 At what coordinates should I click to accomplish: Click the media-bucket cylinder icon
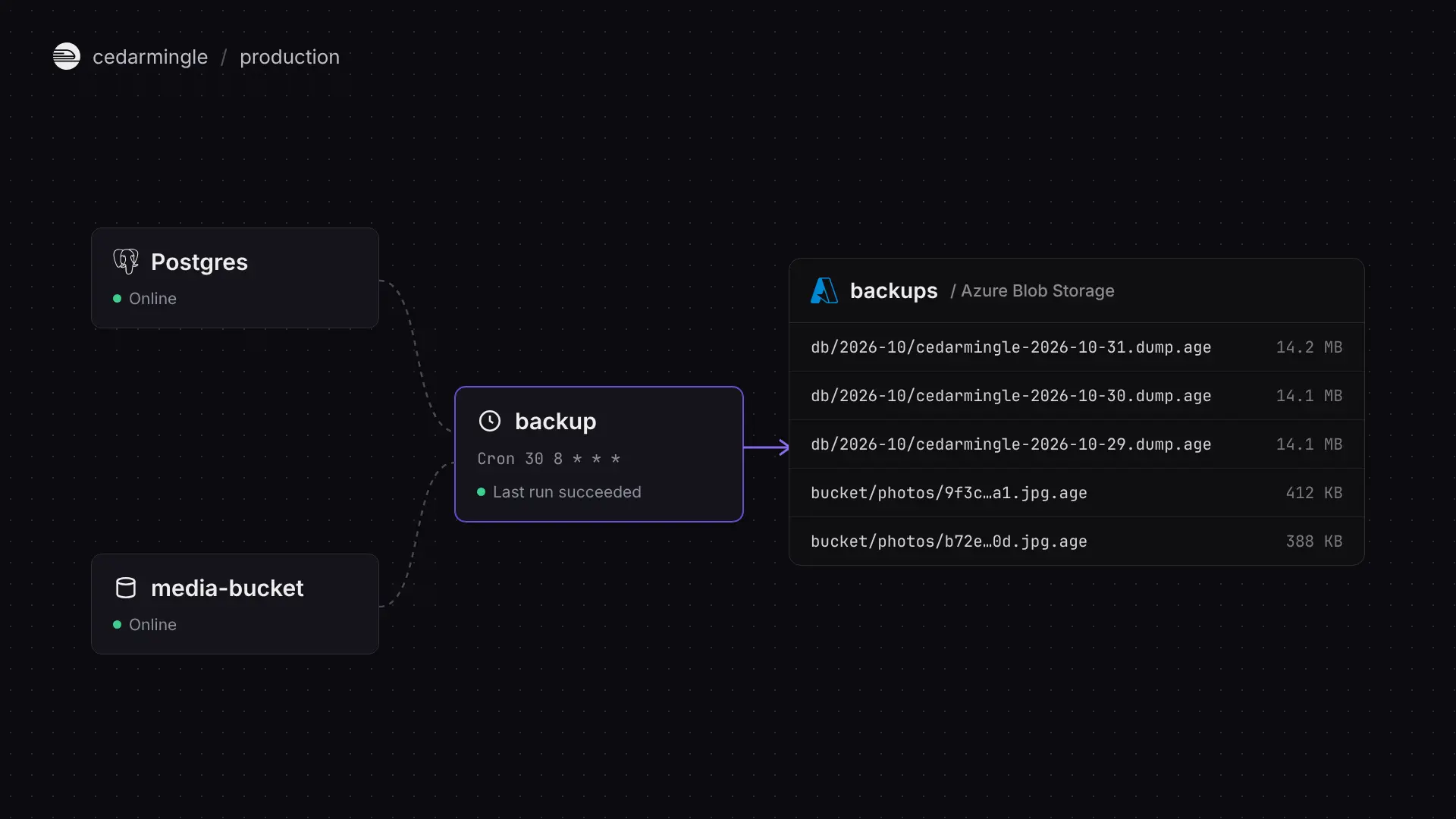click(x=126, y=588)
